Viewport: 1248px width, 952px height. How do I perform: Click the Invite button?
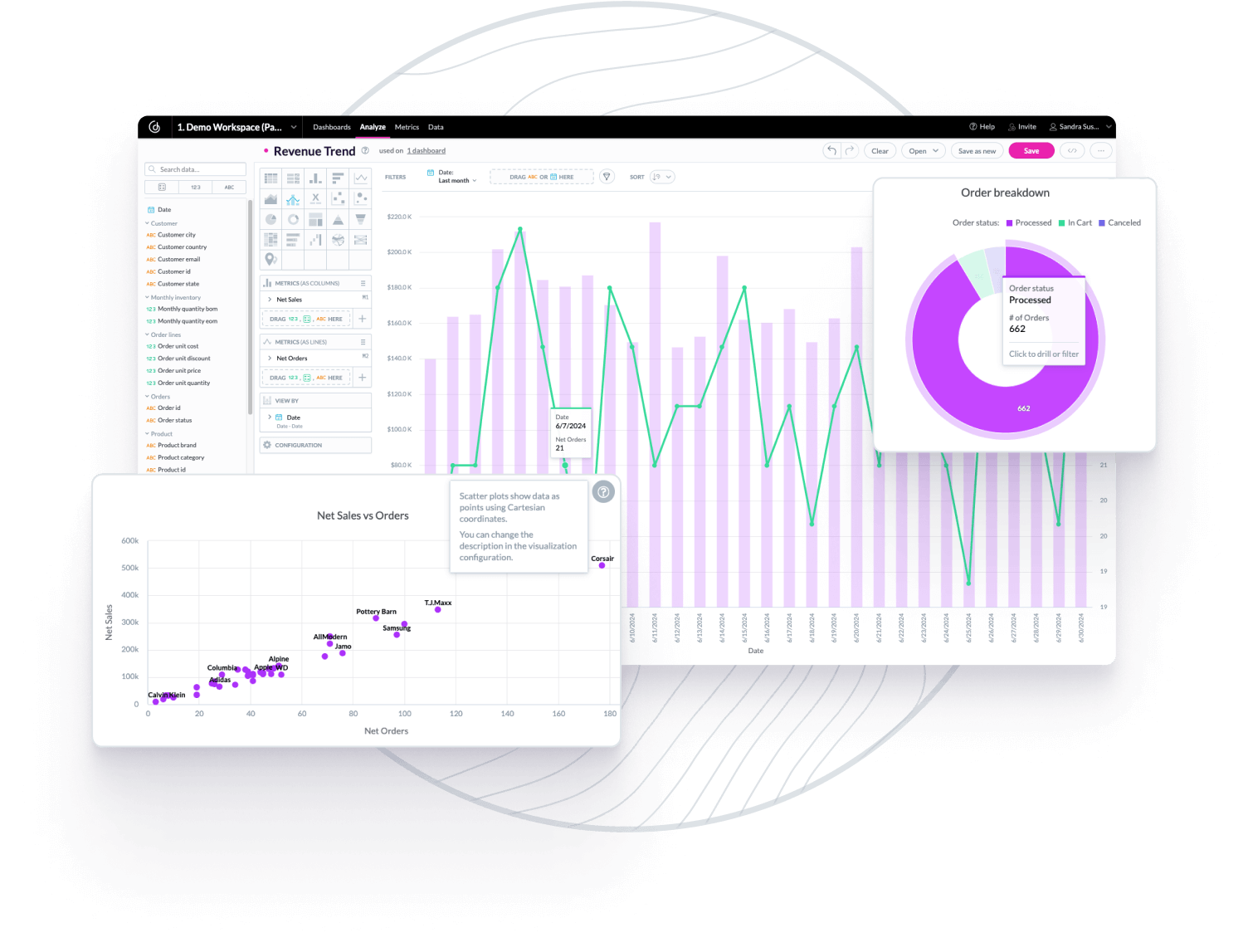pyautogui.click(x=1022, y=127)
